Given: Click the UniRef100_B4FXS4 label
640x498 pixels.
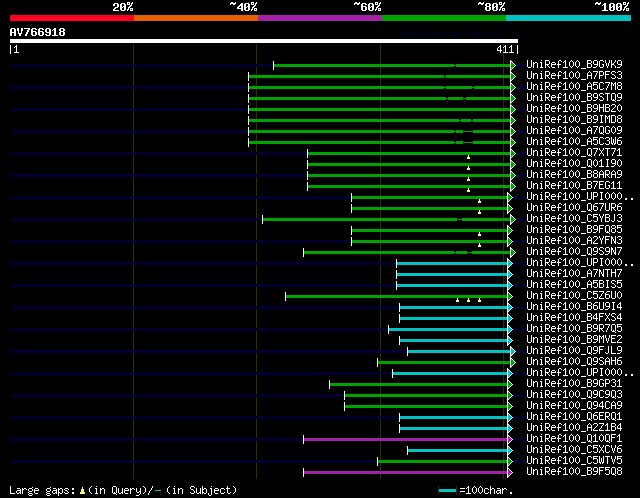Looking at the screenshot, I should pos(574,318).
